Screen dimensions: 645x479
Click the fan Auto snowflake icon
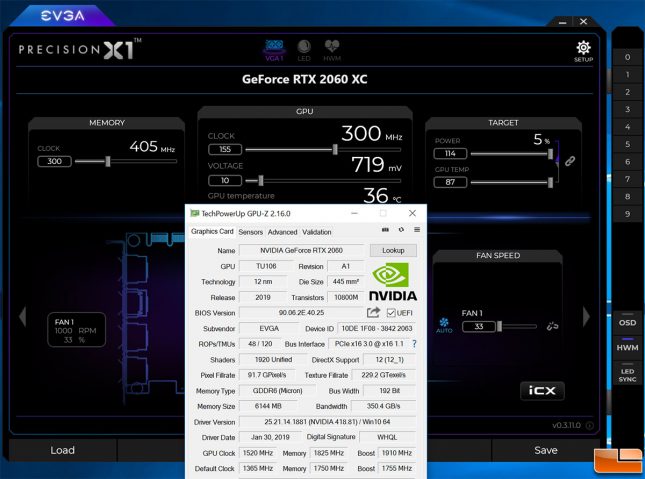point(444,325)
